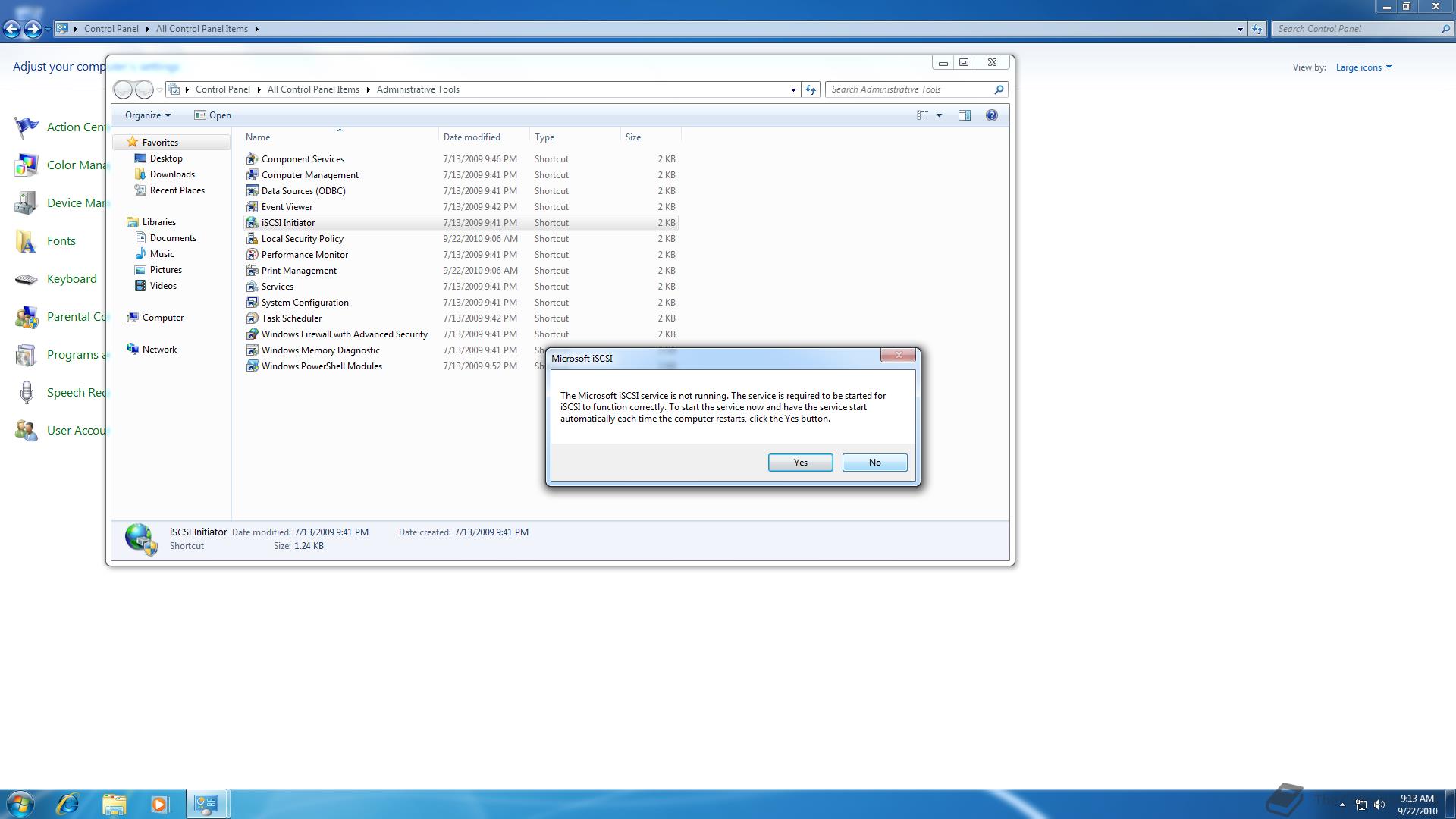The height and width of the screenshot is (819, 1456).
Task: Open Windows Media Player from taskbar
Action: (159, 804)
